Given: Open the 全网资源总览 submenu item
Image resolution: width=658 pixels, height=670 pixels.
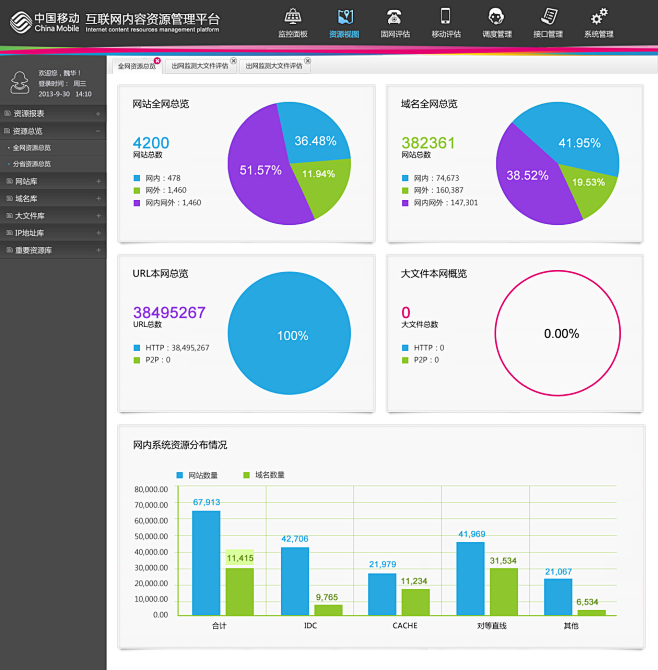Looking at the screenshot, I should pos(32,148).
